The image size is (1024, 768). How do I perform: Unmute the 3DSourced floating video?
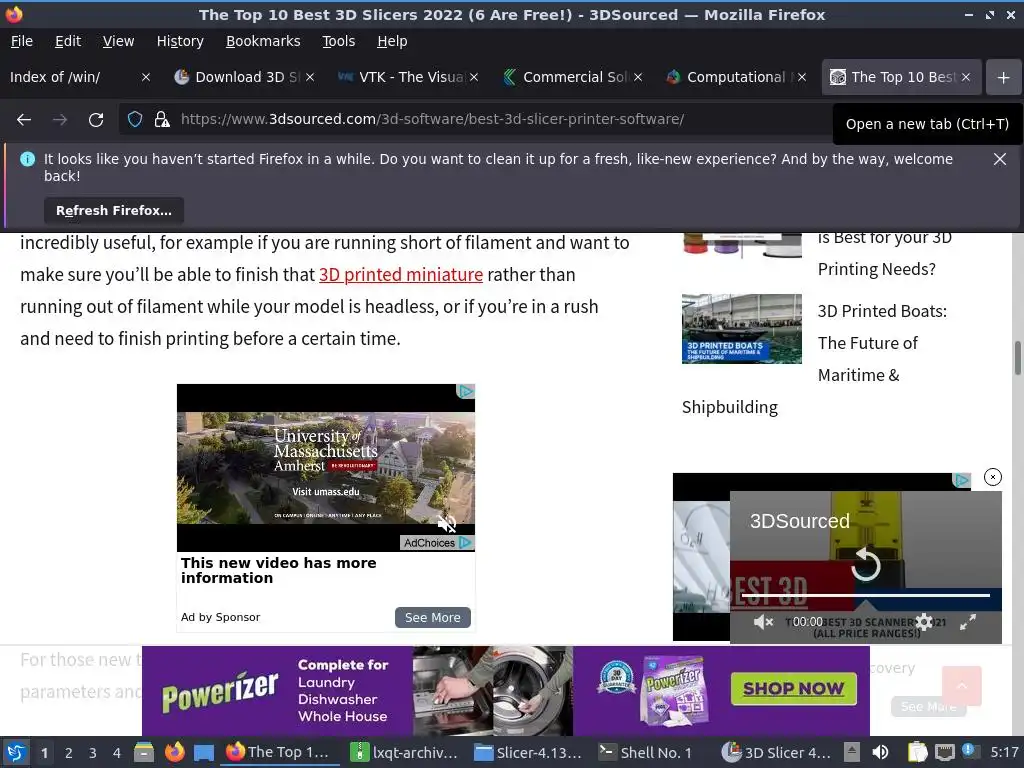[763, 622]
